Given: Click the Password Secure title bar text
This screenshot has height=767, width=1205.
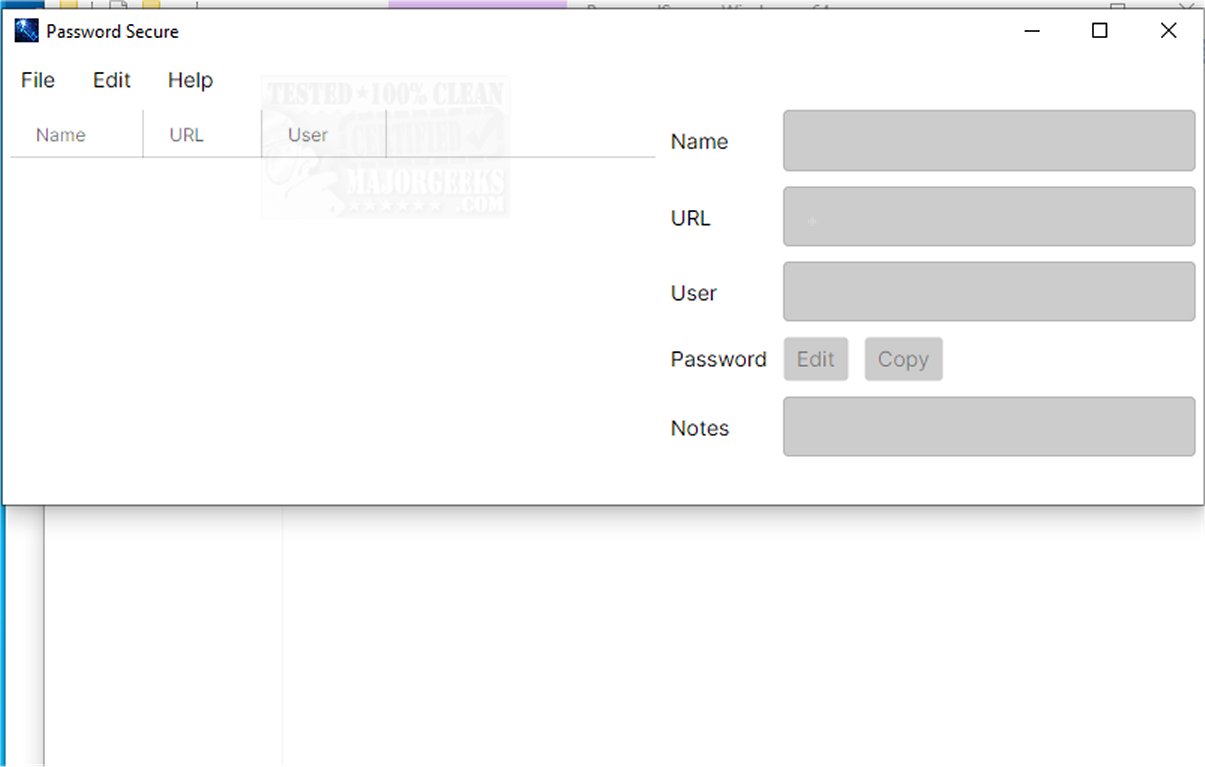Looking at the screenshot, I should [x=112, y=32].
